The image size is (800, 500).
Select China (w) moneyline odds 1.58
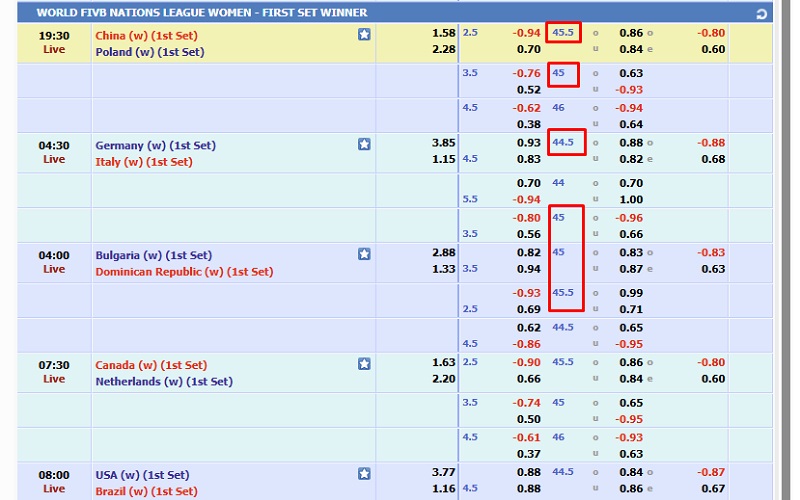[444, 33]
